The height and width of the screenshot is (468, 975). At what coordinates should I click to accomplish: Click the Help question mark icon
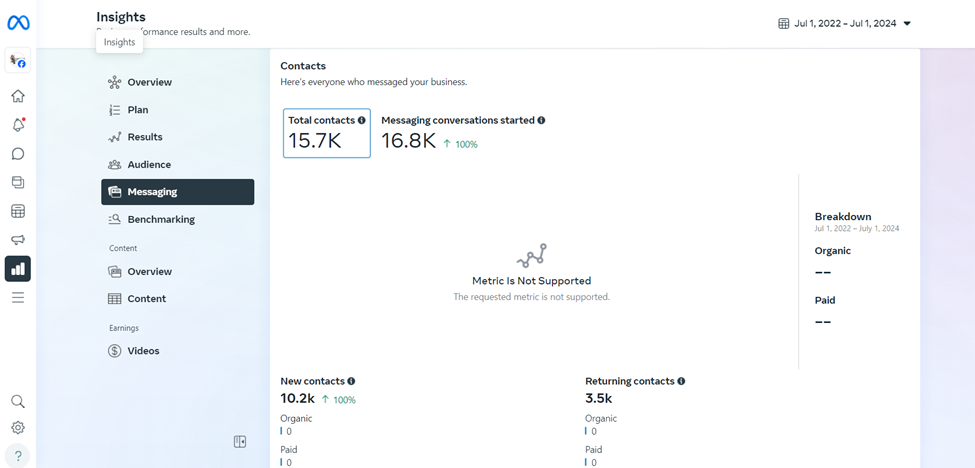pyautogui.click(x=18, y=455)
